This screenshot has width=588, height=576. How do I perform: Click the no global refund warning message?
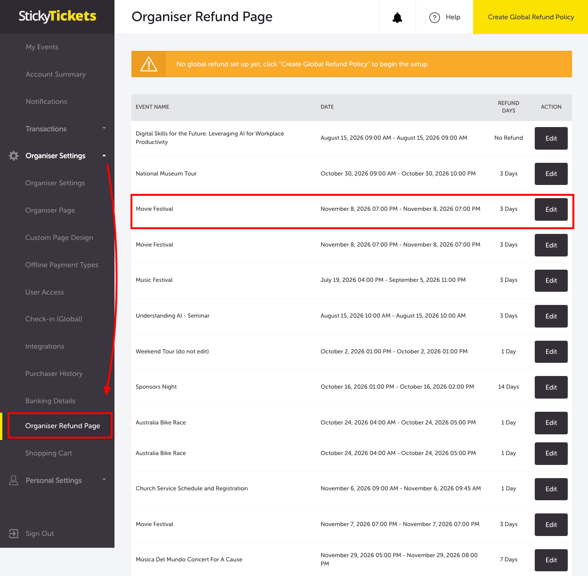coord(302,64)
